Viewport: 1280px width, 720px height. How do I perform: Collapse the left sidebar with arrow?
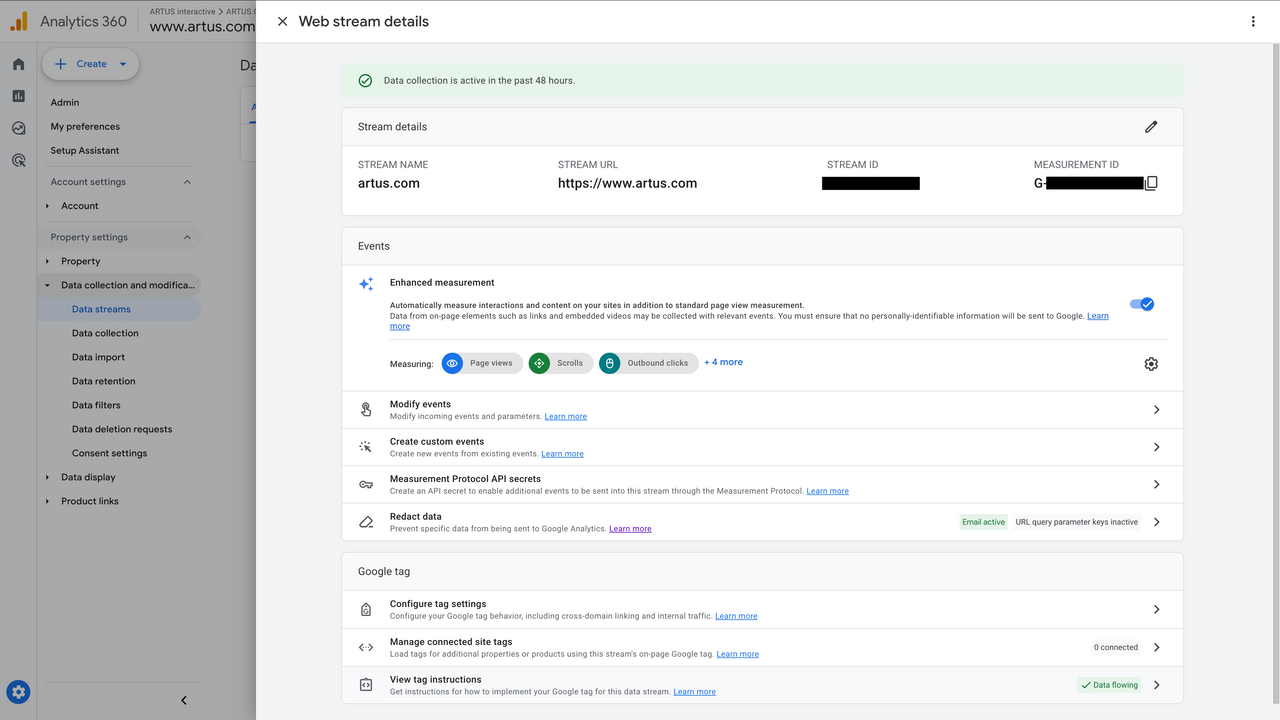[x=183, y=700]
